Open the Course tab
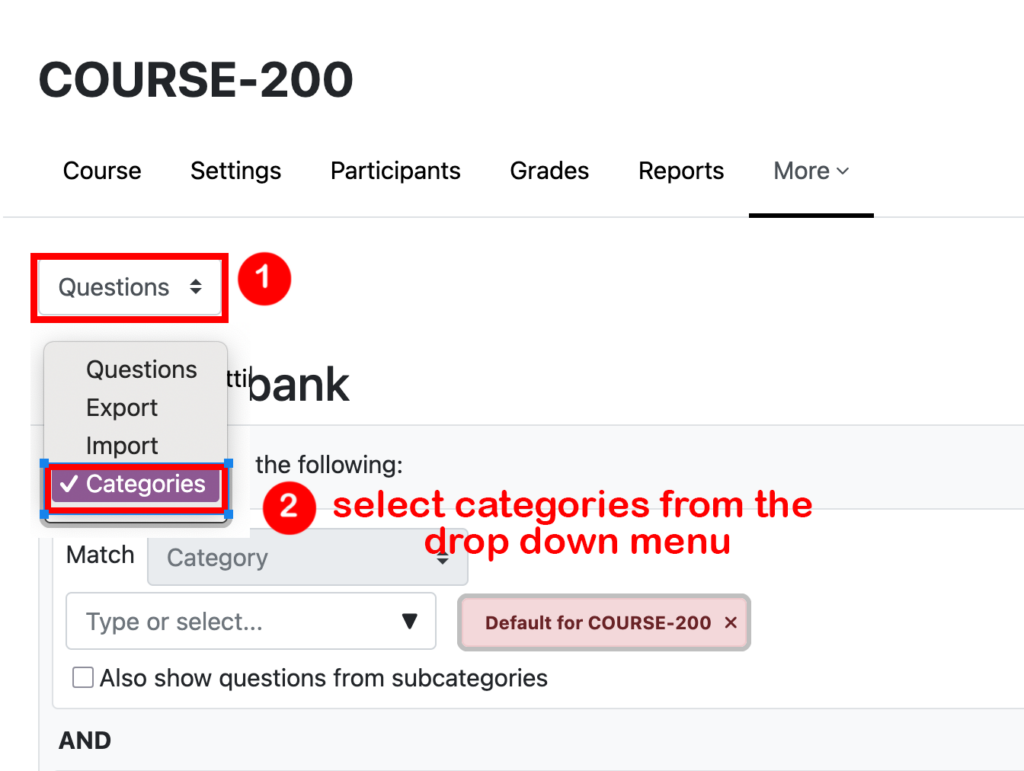The image size is (1024, 771). 102,171
